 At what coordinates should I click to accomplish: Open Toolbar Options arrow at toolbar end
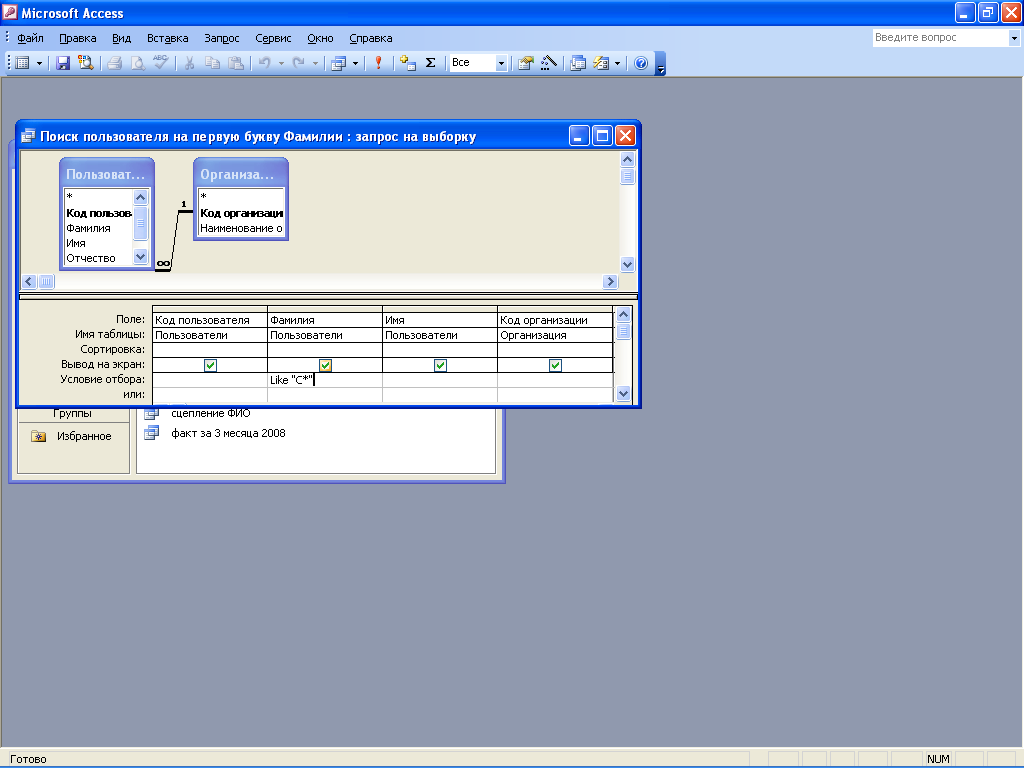point(660,64)
